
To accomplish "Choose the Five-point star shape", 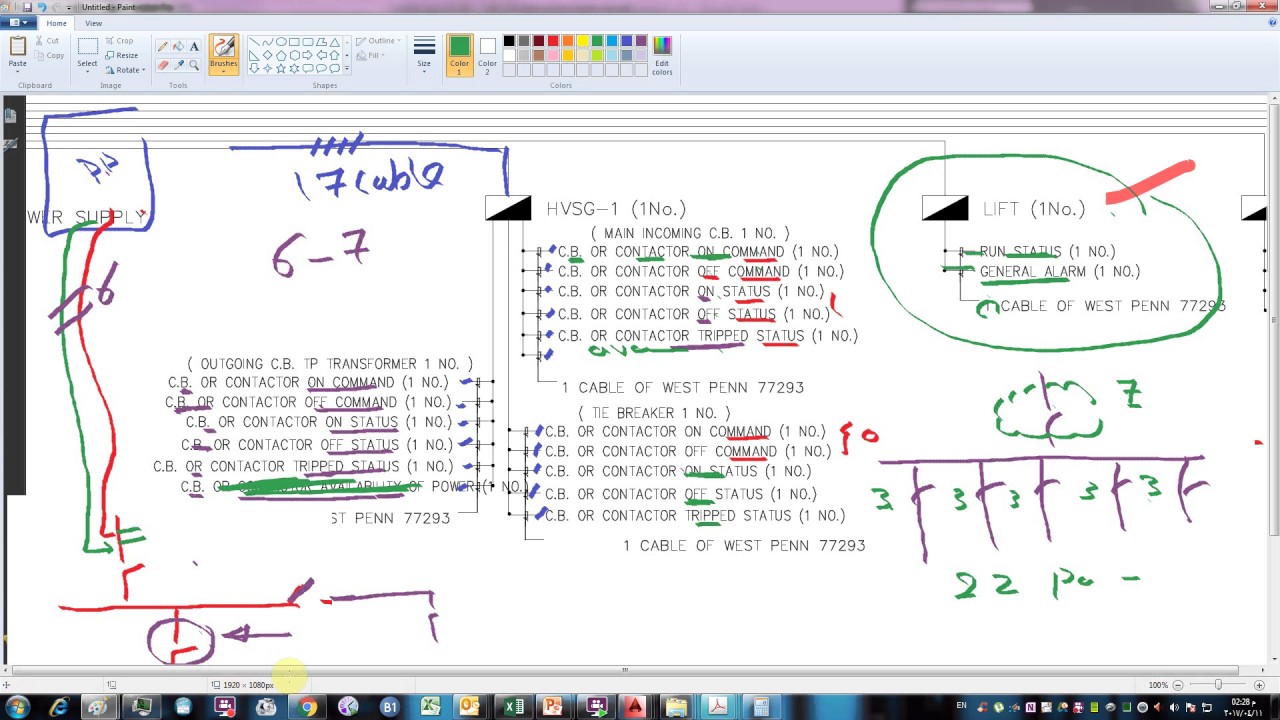I will click(281, 68).
